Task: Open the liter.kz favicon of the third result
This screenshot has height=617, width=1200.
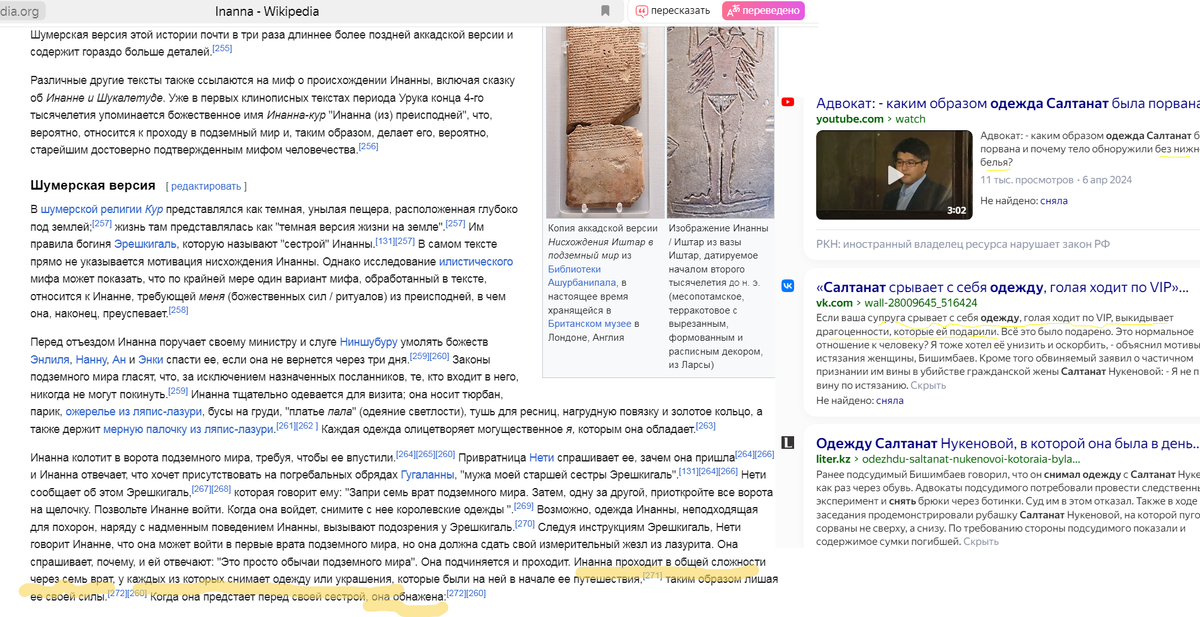Action: (788, 442)
